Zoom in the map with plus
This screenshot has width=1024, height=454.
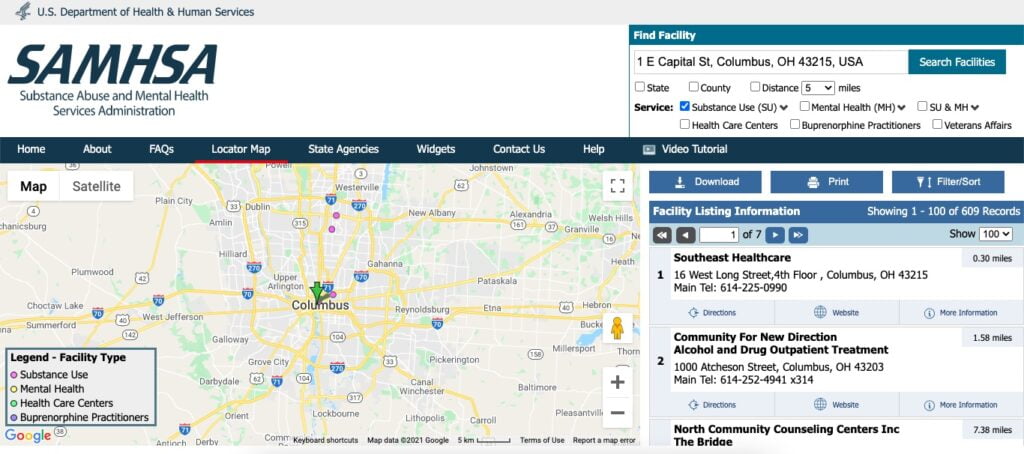618,382
